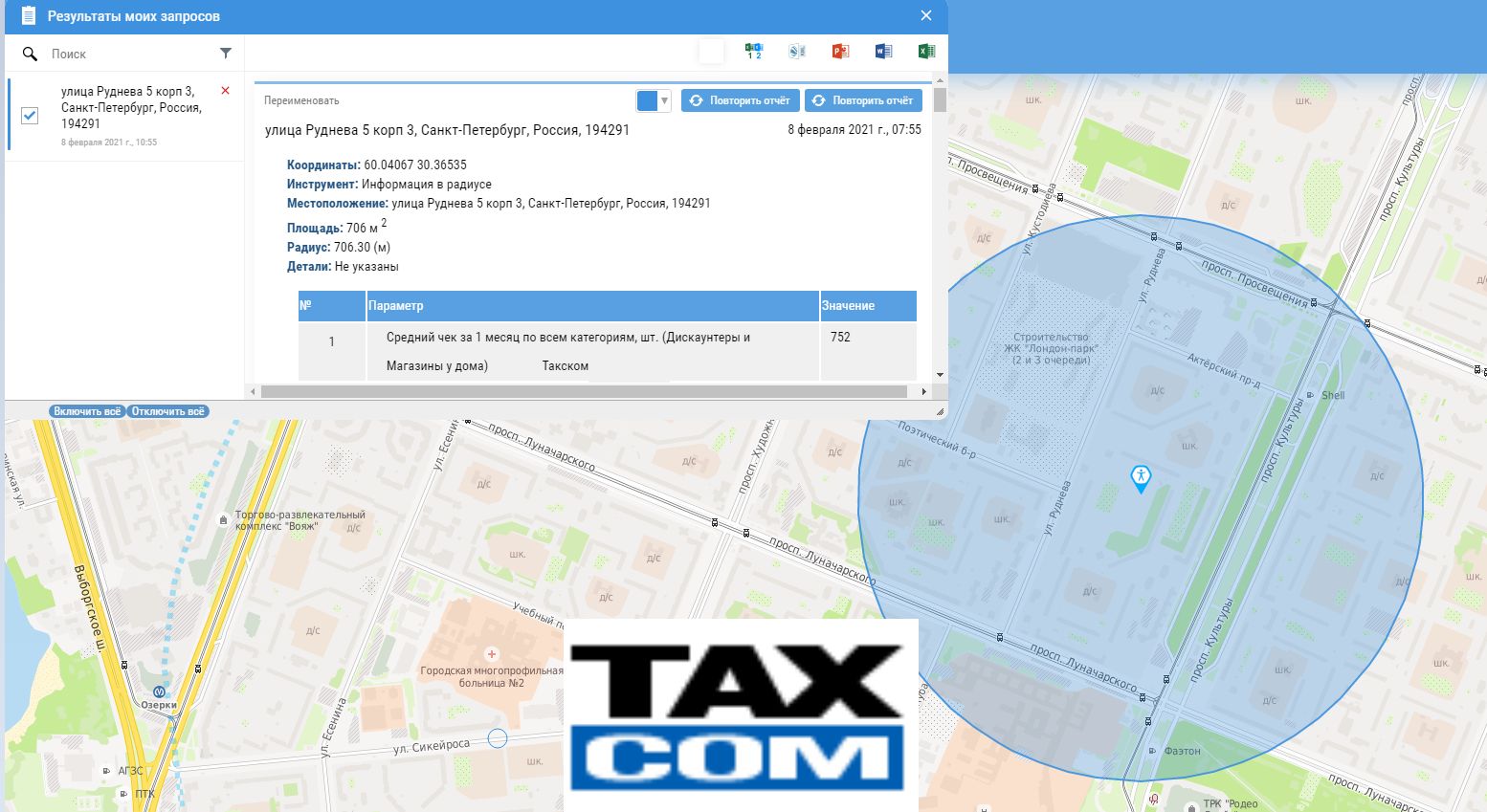This screenshot has height=812, width=1487.
Task: Click the Значение column header
Action: click(x=867, y=306)
